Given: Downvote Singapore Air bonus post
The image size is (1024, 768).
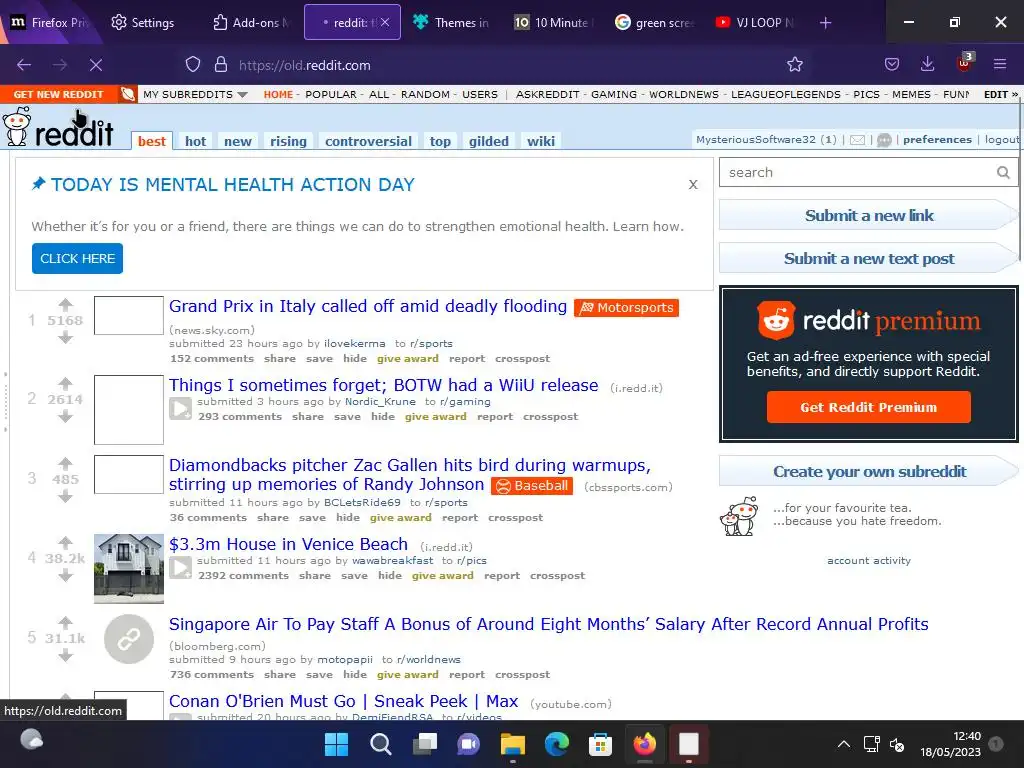Looking at the screenshot, I should (65, 655).
